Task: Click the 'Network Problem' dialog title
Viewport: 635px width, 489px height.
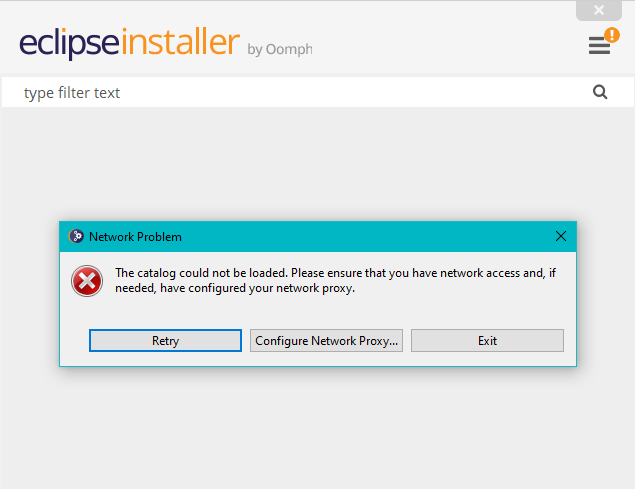Action: [135, 237]
